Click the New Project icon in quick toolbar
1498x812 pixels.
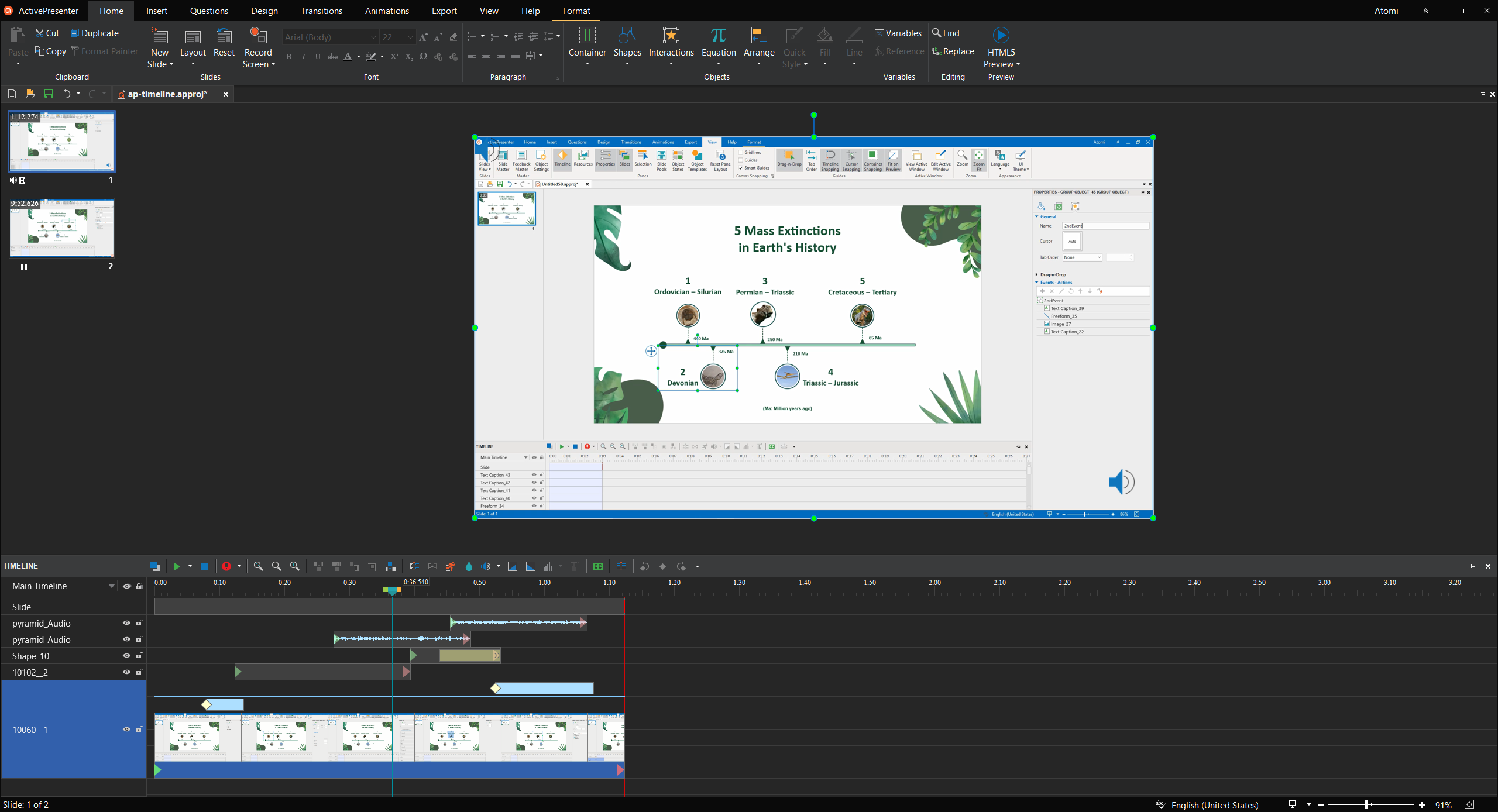(x=12, y=94)
